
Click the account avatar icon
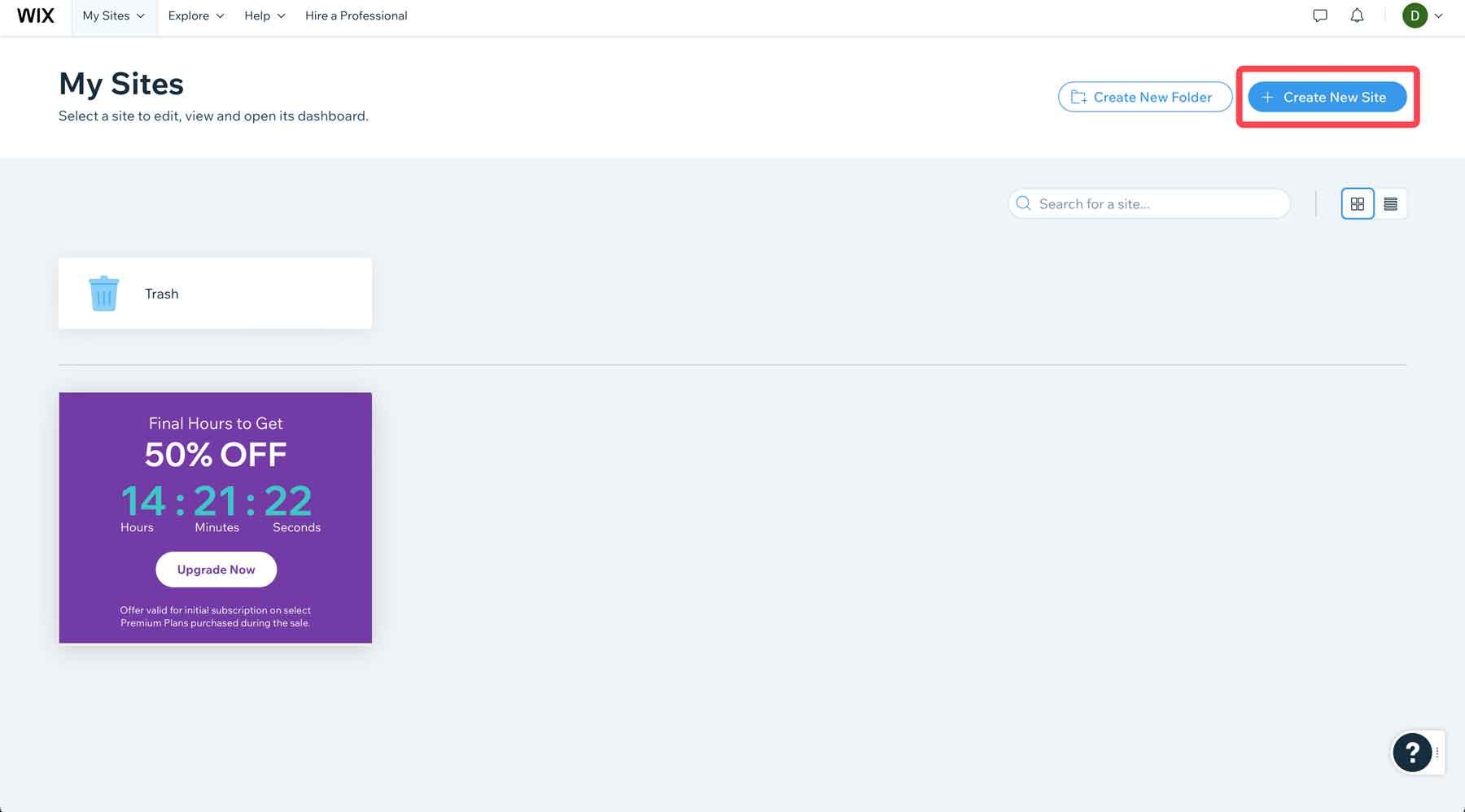click(1415, 15)
